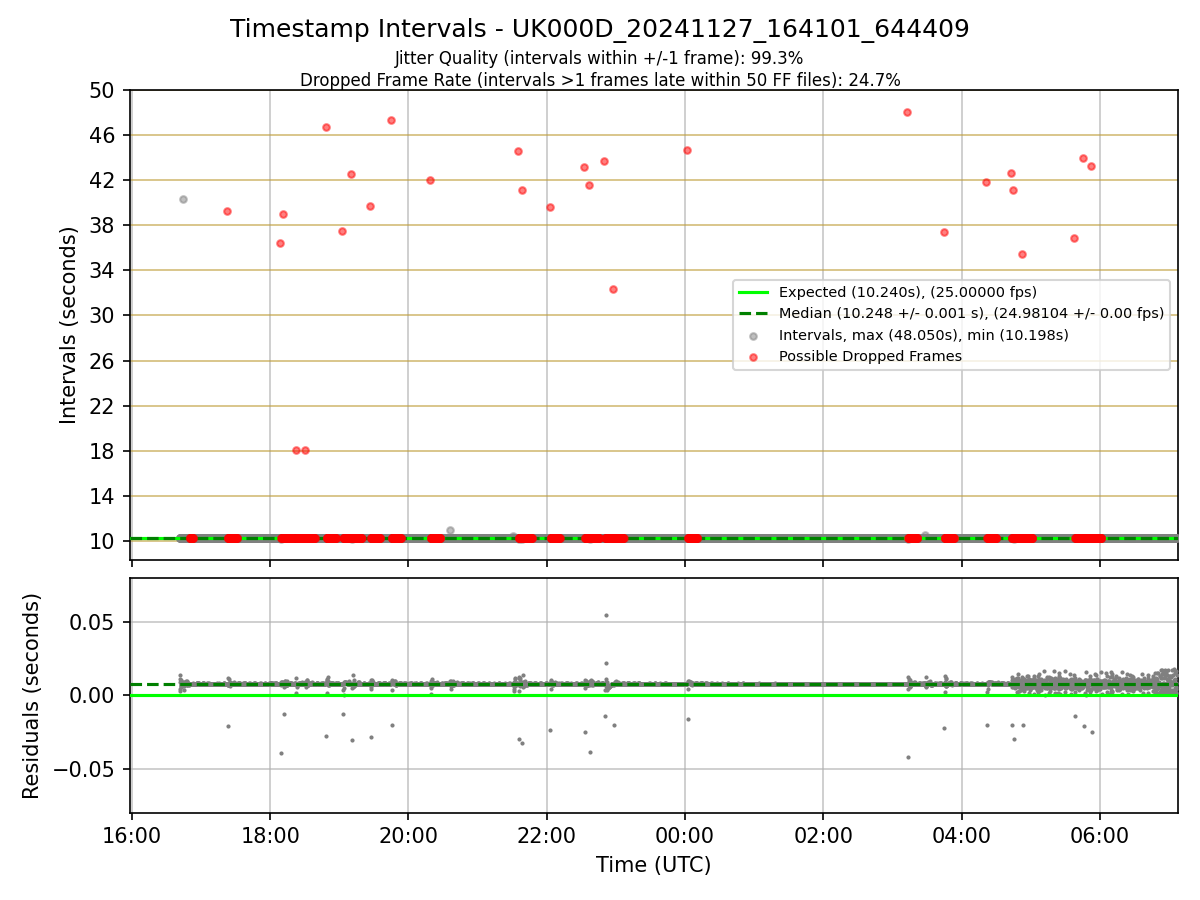Screen dimensions: 1200x900
Task: Click the 04:00 x-axis tick label
Action: click(961, 835)
